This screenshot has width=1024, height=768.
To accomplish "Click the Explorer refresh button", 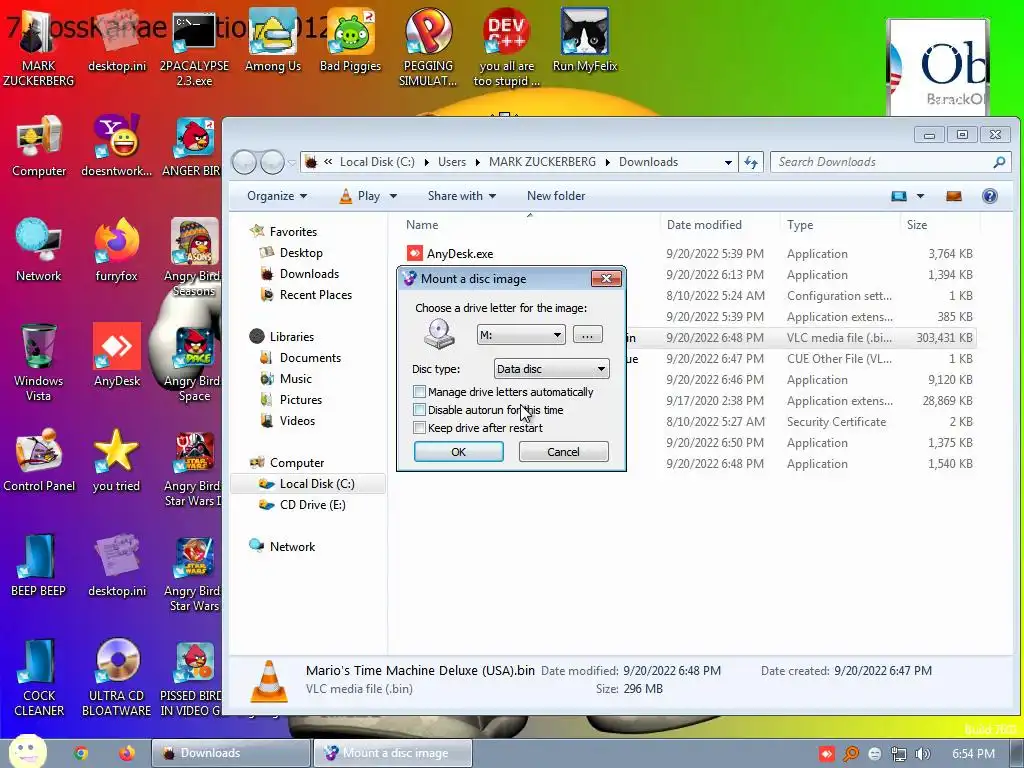I will (751, 162).
